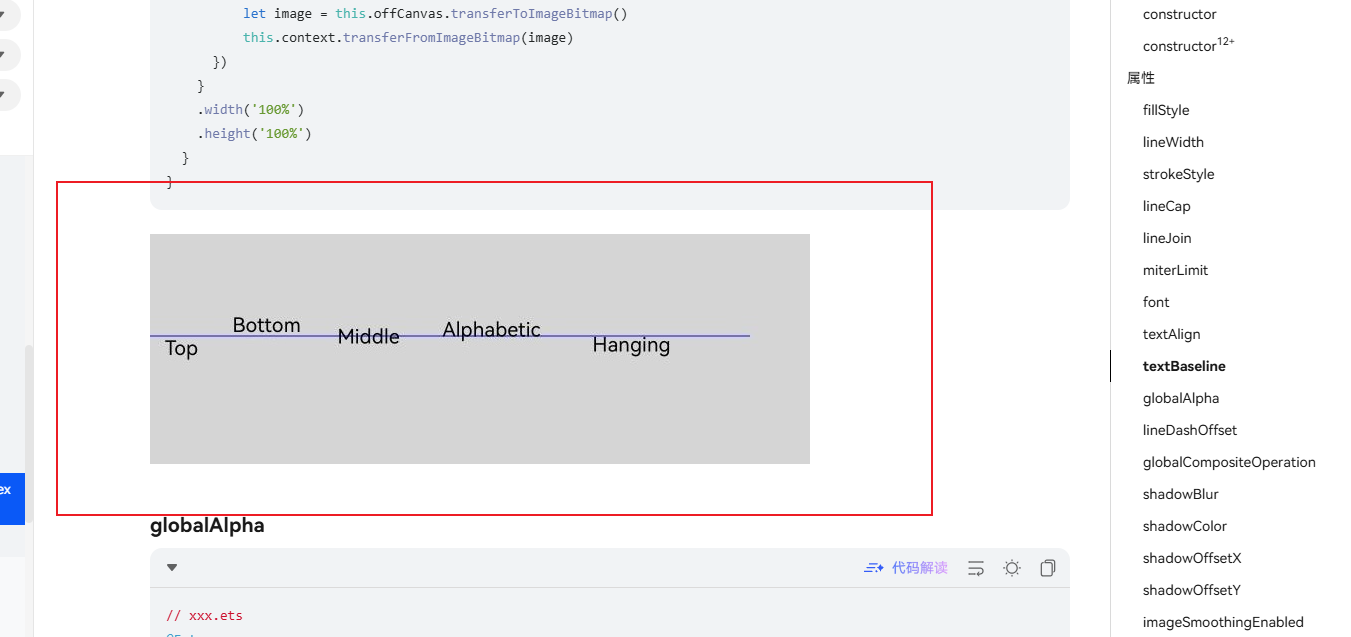
Task: Switch code theme with sun icon
Action: tap(1012, 568)
